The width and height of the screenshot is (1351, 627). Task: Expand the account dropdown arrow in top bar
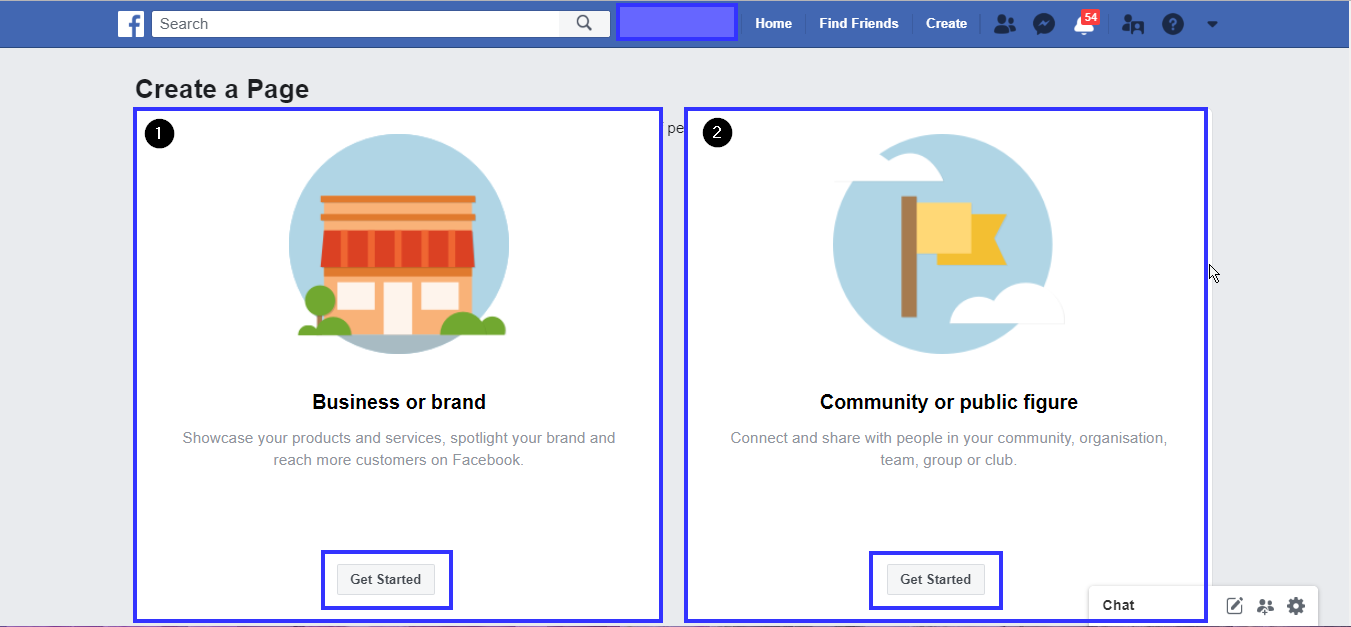point(1212,24)
